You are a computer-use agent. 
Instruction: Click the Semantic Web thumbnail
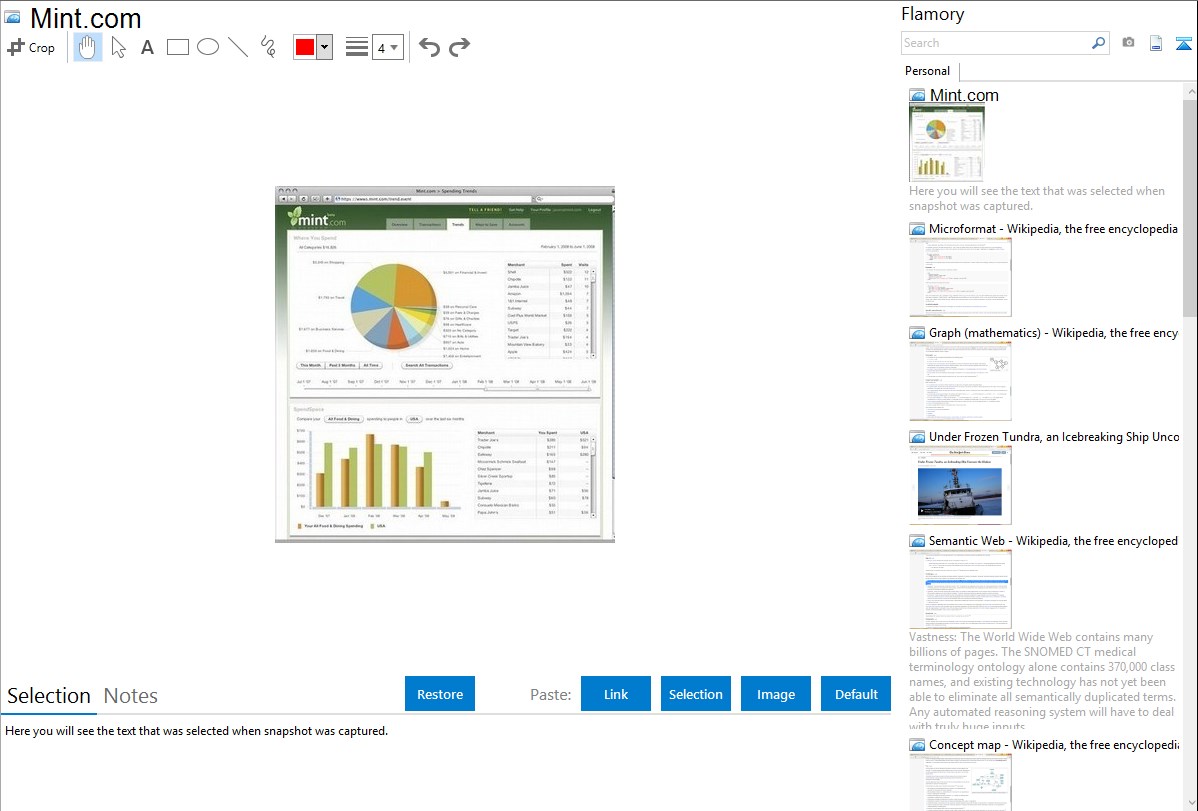(x=960, y=589)
